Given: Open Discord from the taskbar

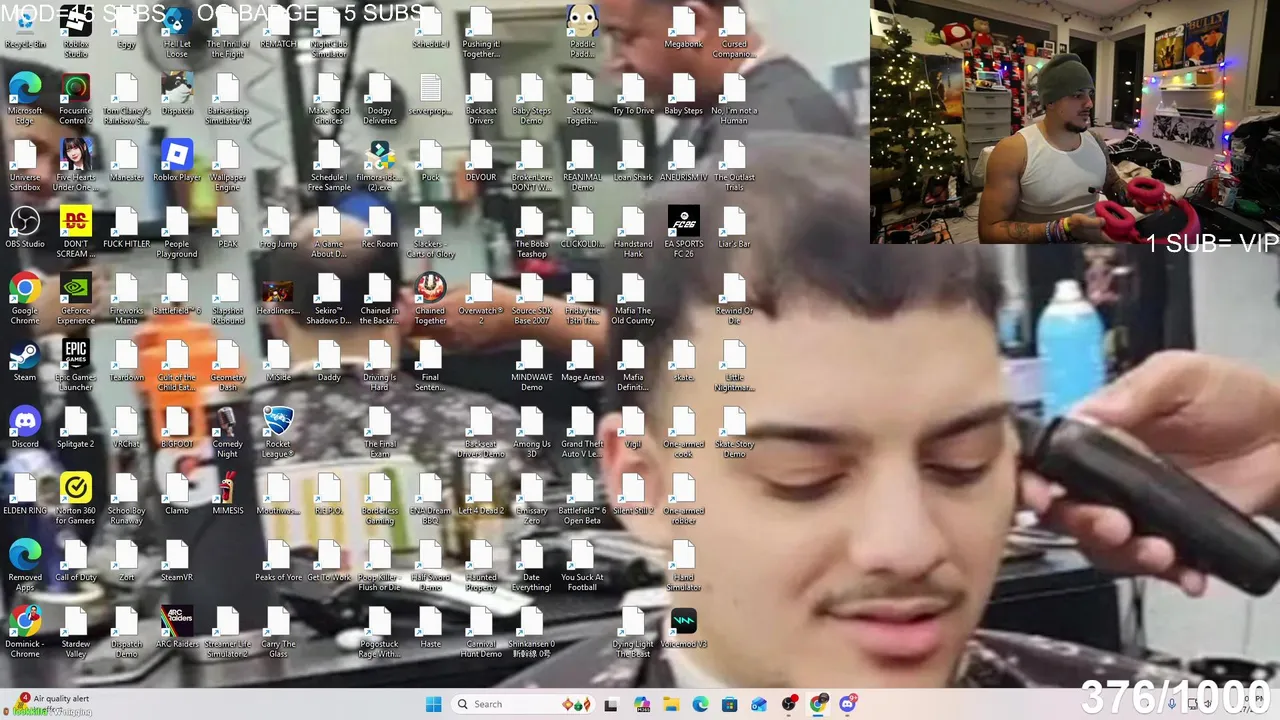Looking at the screenshot, I should click(848, 704).
